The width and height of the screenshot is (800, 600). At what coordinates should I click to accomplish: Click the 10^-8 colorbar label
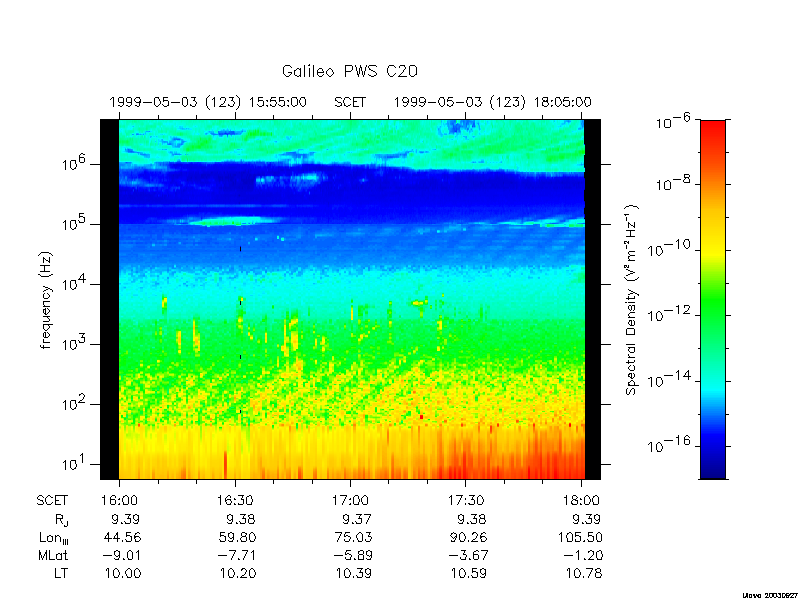click(x=674, y=184)
